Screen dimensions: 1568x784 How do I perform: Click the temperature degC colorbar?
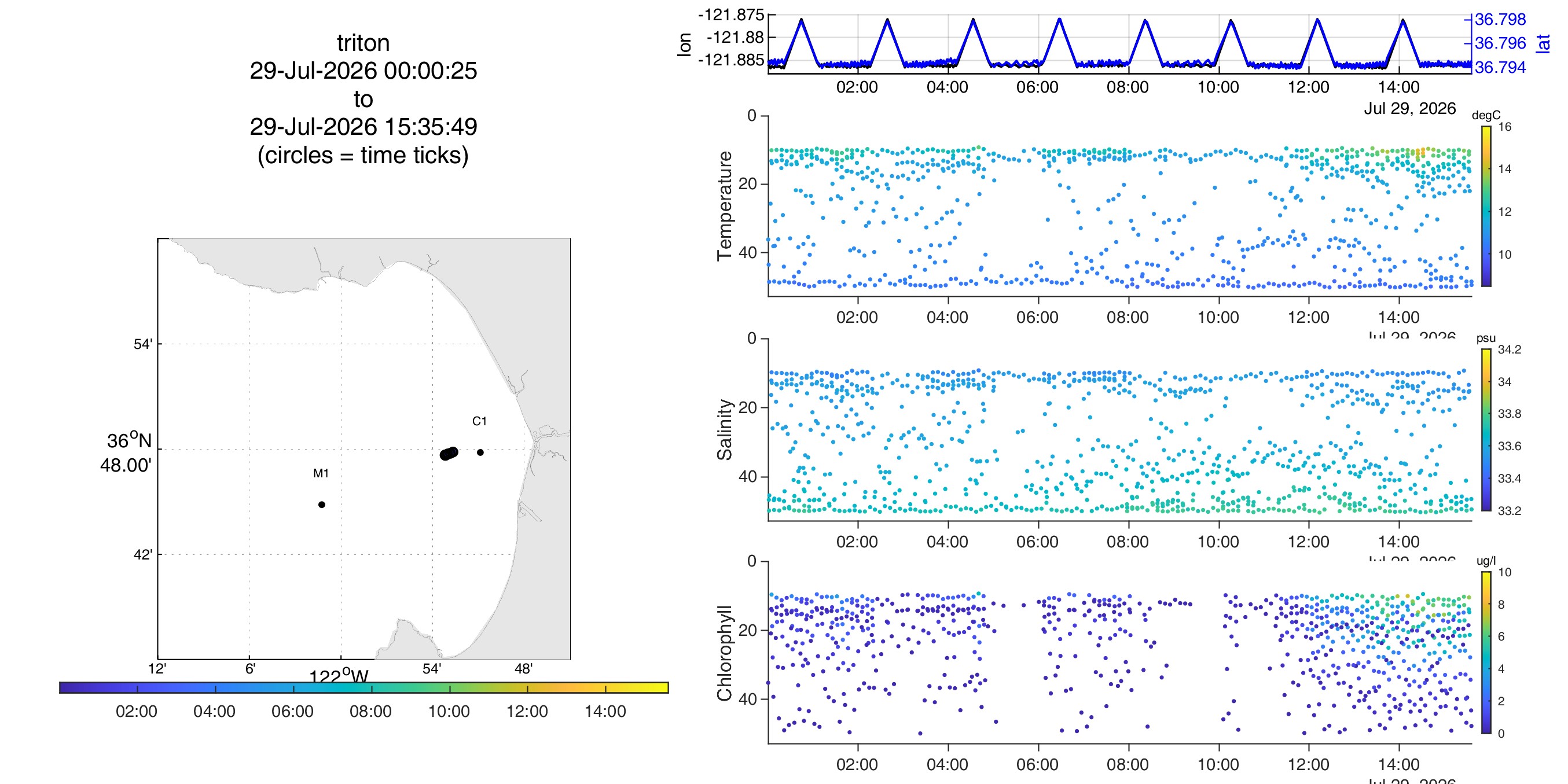pos(1486,206)
